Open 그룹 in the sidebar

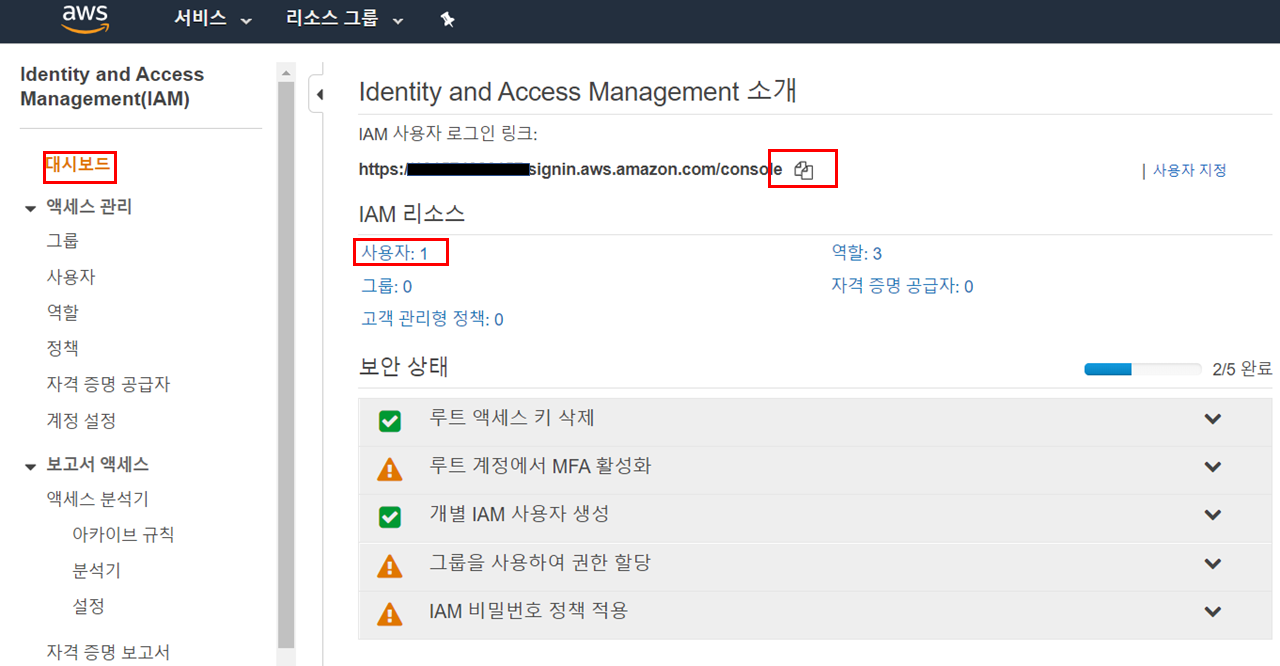point(62,241)
